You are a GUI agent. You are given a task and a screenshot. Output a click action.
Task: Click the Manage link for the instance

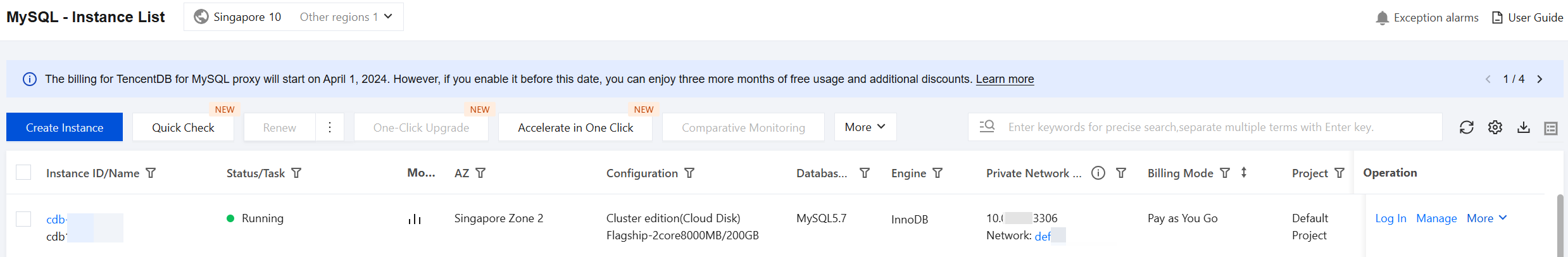pos(1436,218)
